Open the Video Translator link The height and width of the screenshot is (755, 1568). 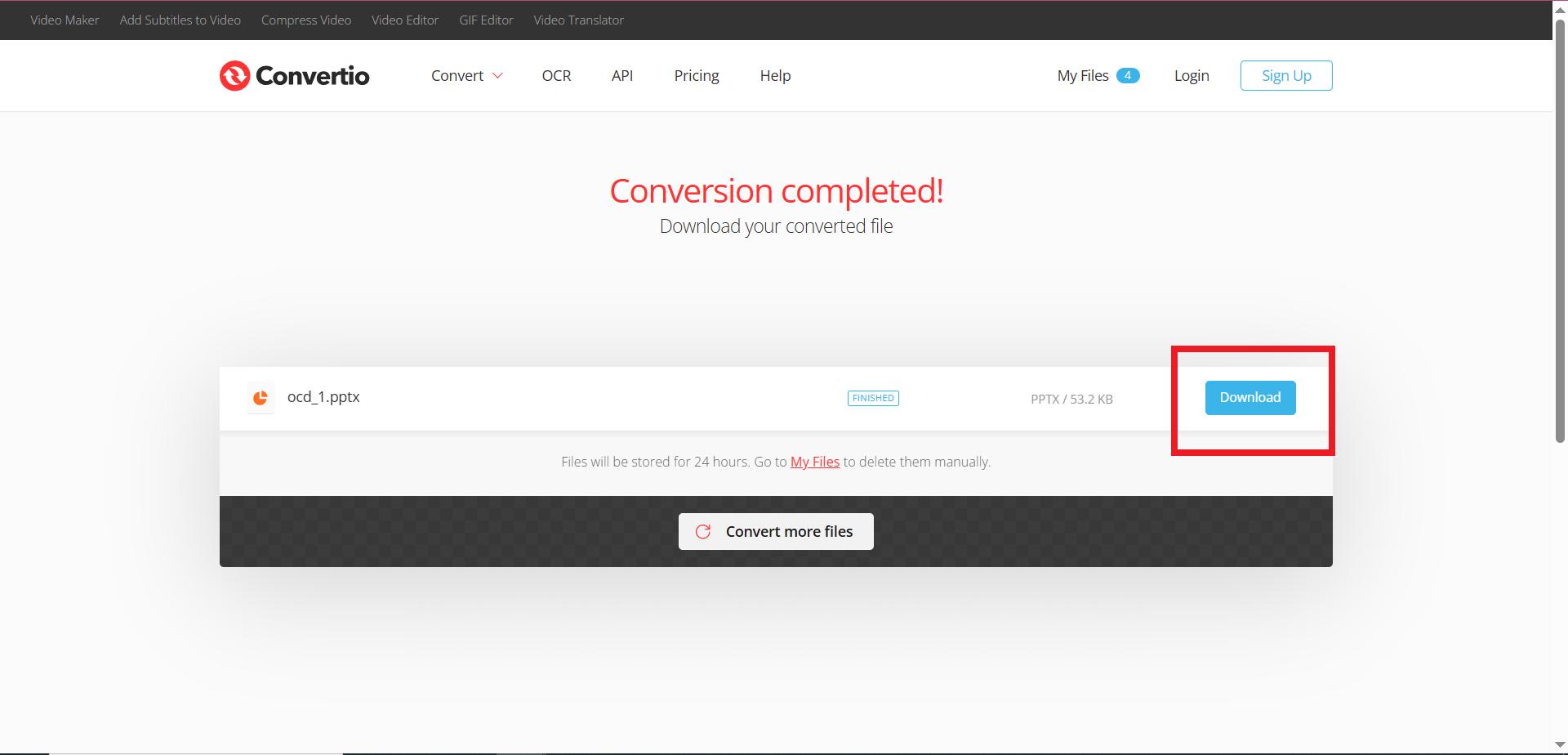click(x=579, y=20)
